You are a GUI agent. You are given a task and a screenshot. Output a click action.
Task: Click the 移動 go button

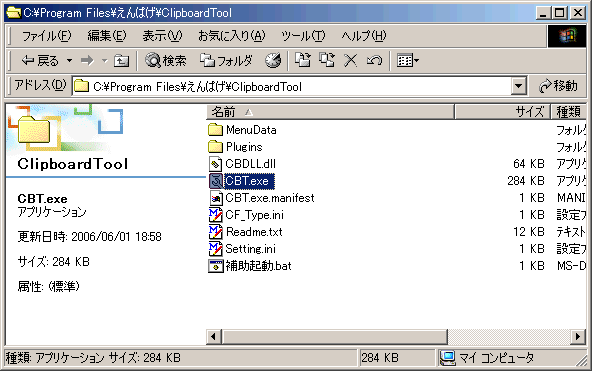558,86
